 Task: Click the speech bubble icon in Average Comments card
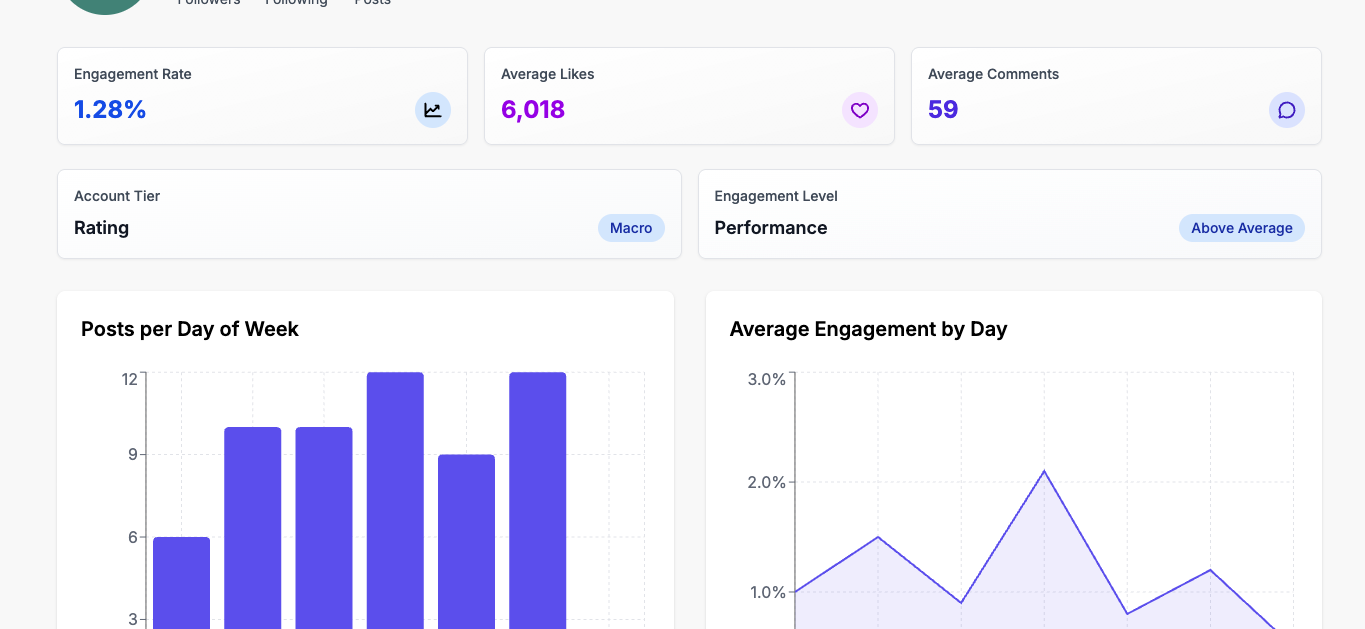[x=1286, y=110]
